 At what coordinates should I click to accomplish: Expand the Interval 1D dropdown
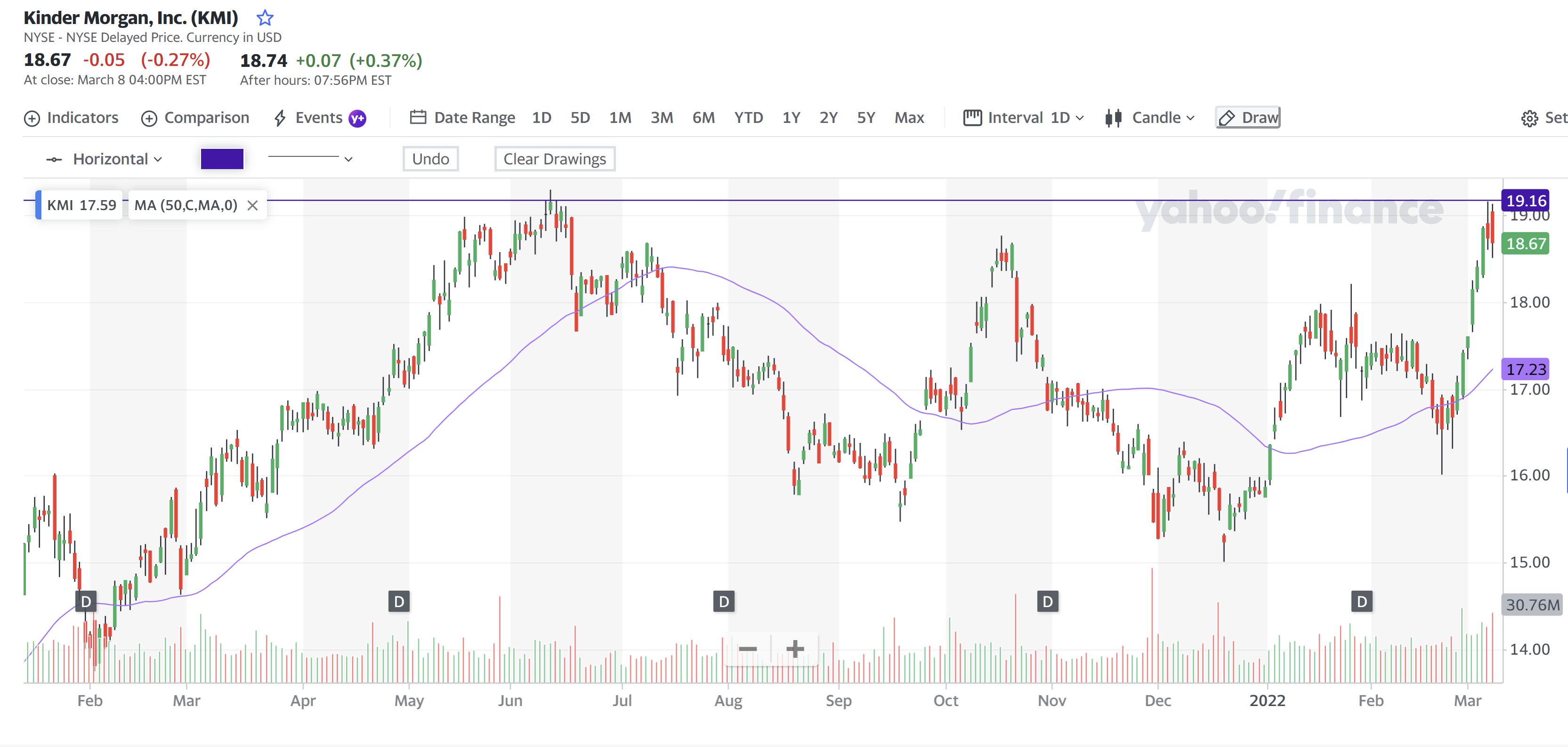[x=1024, y=117]
